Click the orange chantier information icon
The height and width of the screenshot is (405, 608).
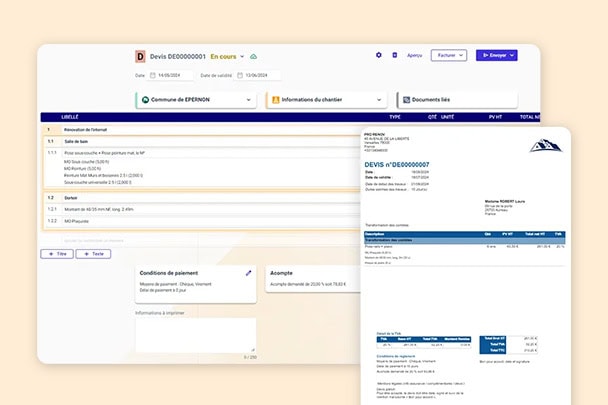pos(276,100)
